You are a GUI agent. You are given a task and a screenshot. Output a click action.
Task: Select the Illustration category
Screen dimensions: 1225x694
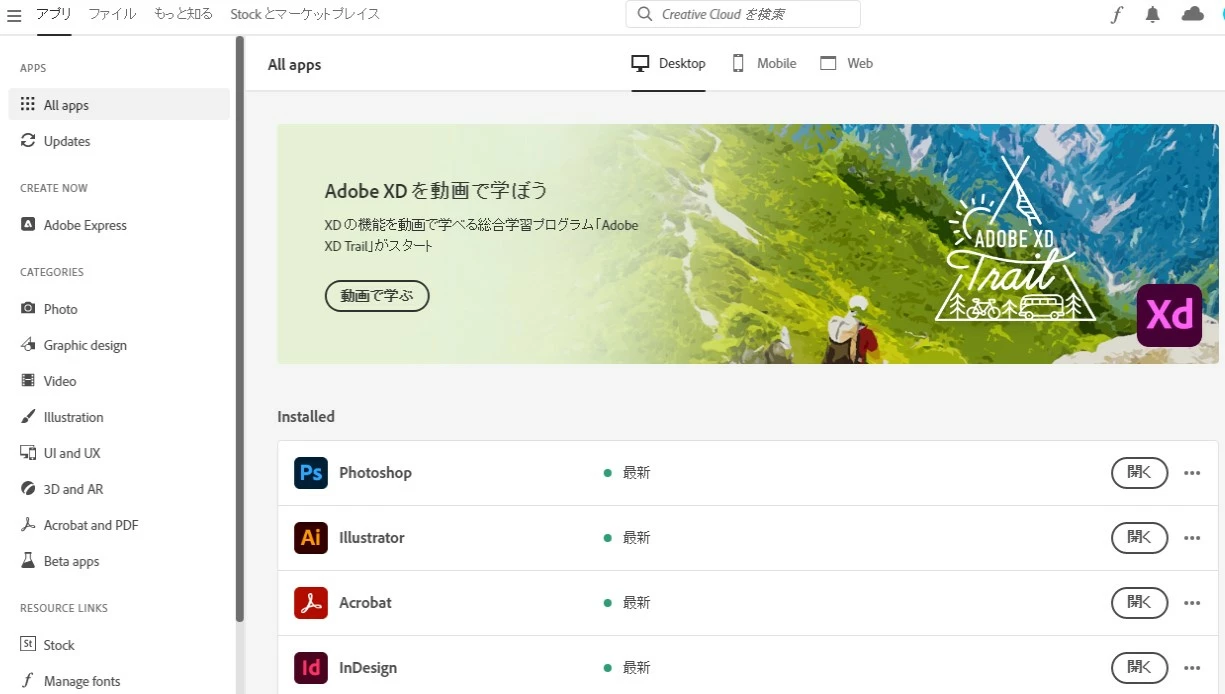coord(119,417)
